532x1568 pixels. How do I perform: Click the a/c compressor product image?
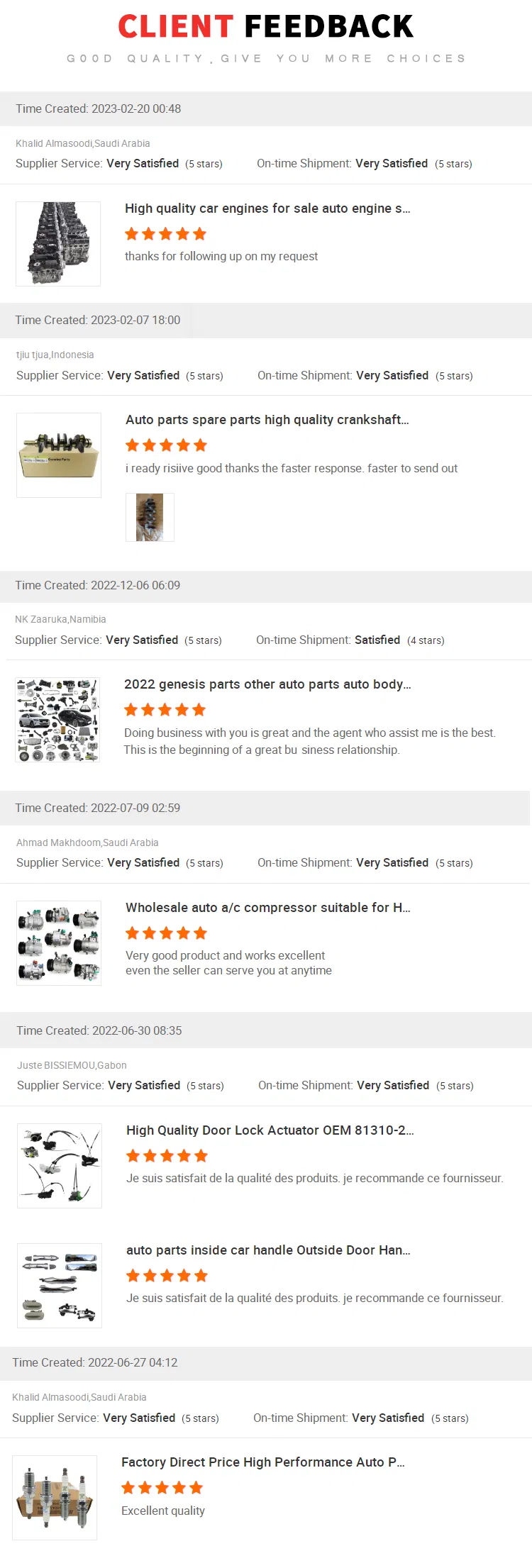click(59, 943)
